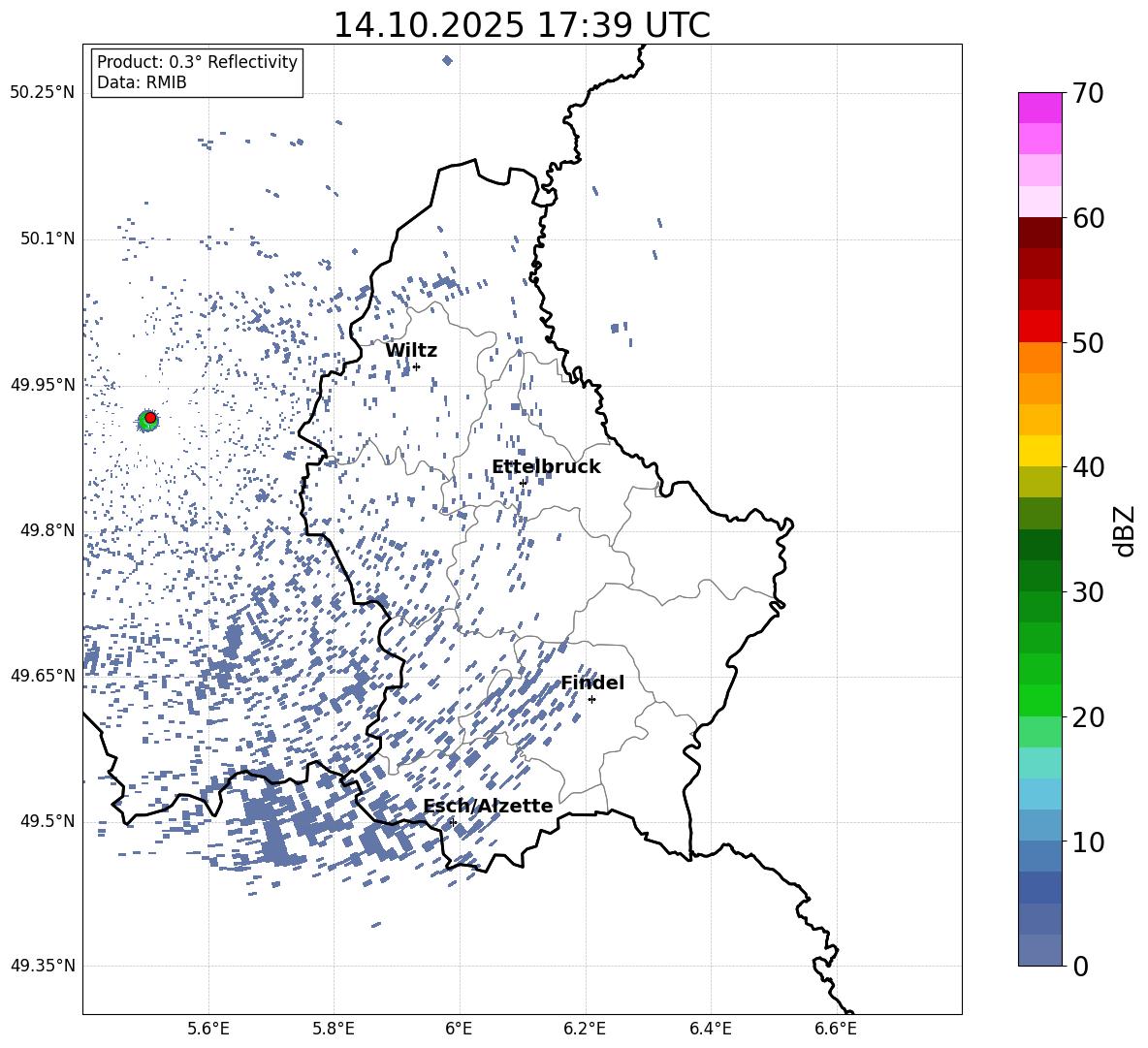
Task: Click the 49.5°N latitude label
Action: pyautogui.click(x=48, y=821)
